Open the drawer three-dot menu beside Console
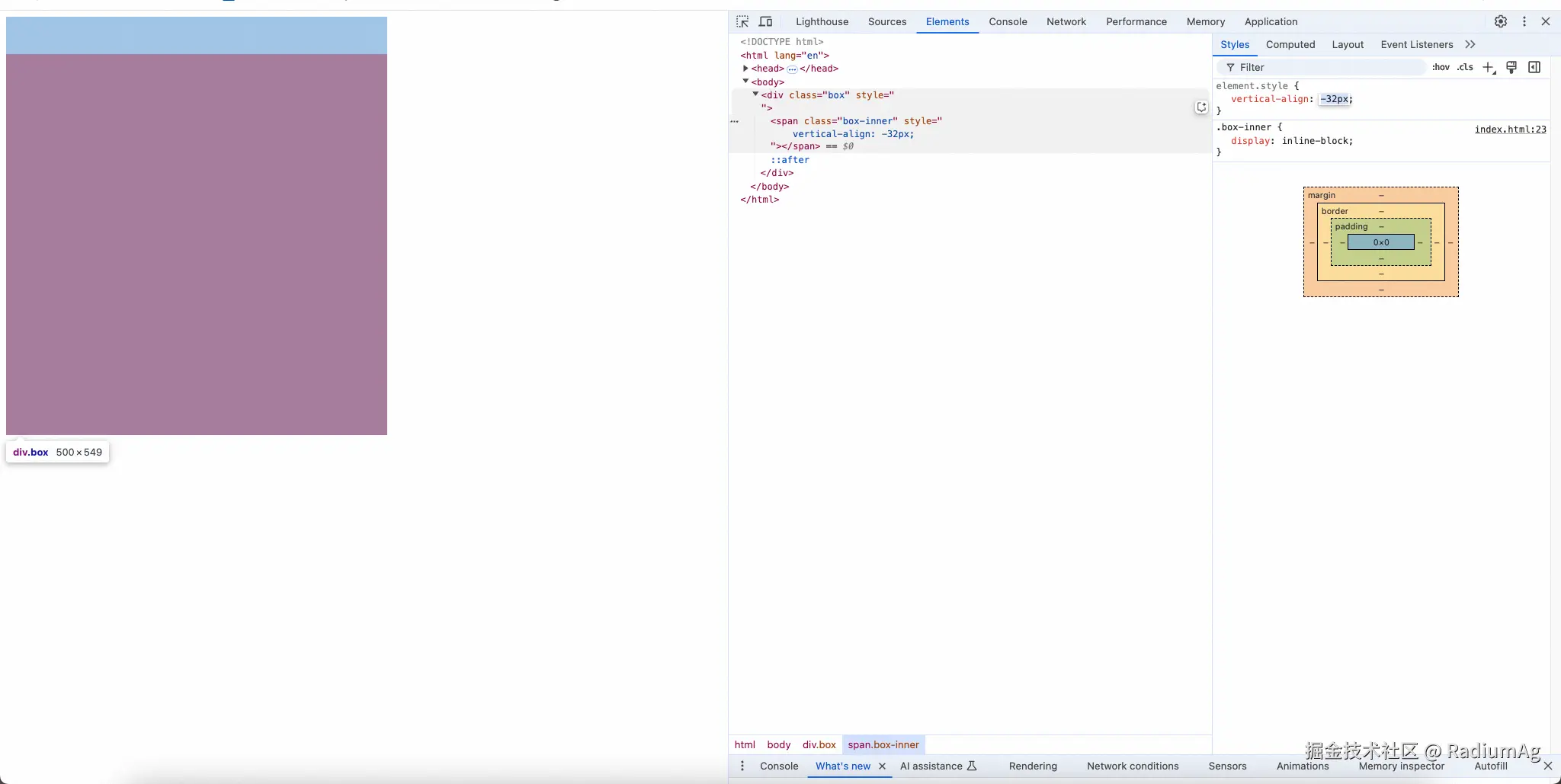Viewport: 1561px width, 784px height. point(742,766)
